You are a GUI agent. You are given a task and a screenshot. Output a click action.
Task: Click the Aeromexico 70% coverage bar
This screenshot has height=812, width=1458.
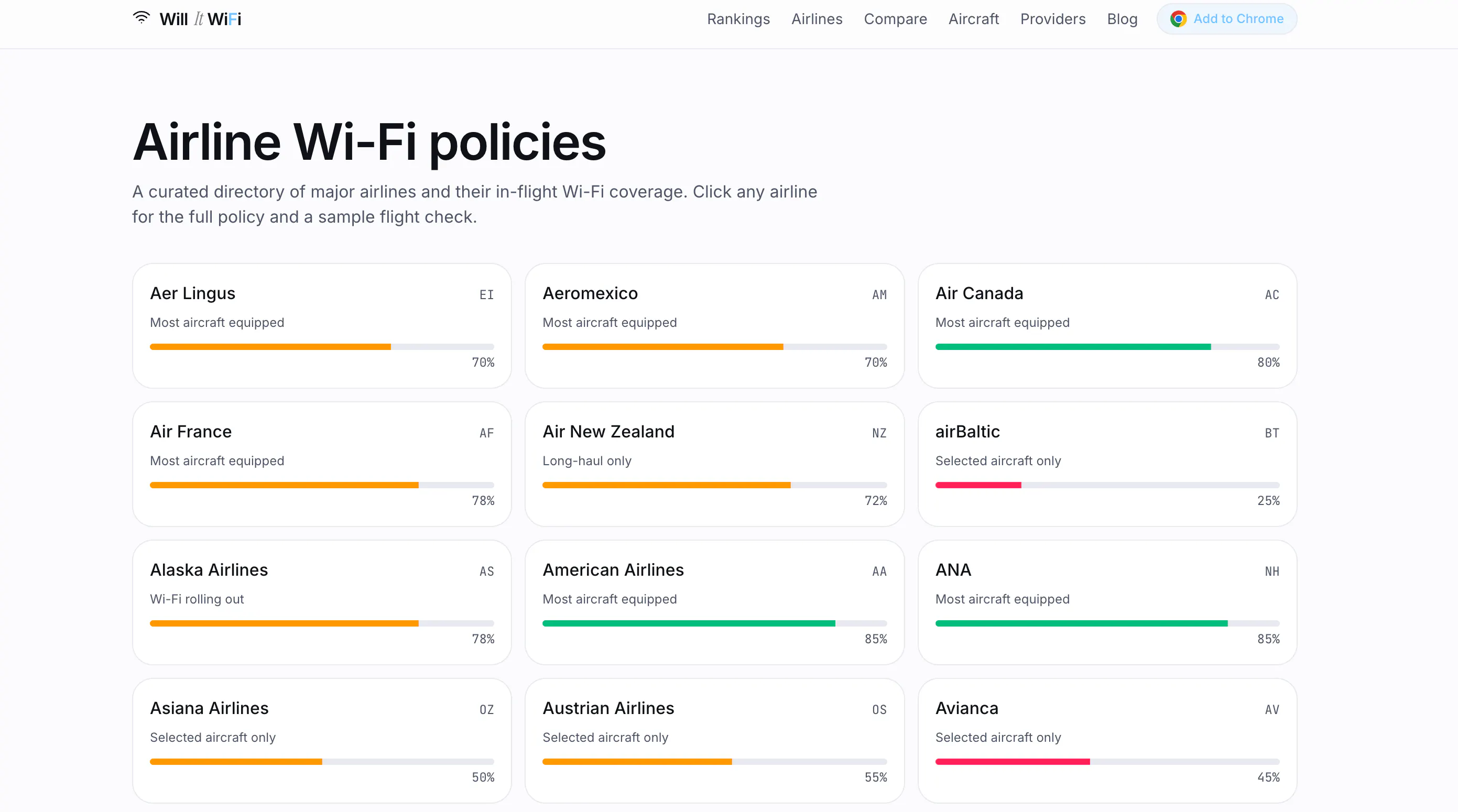point(714,347)
